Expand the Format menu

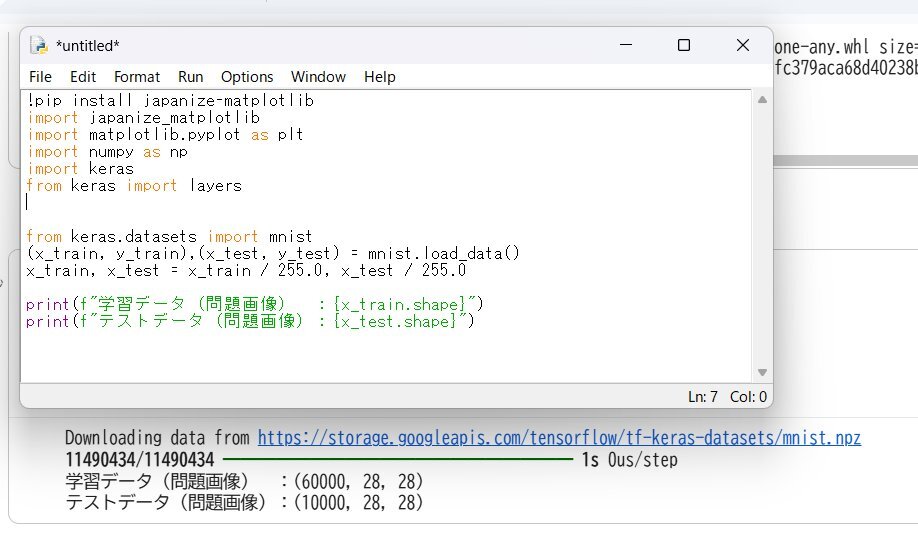point(137,77)
